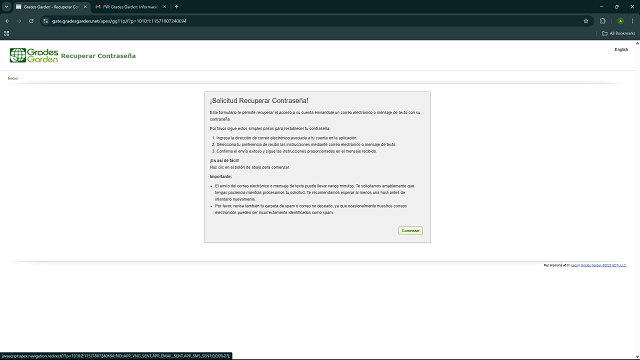Screen dimensions: 640x360
Task: Switch language to English
Action: coord(621,49)
